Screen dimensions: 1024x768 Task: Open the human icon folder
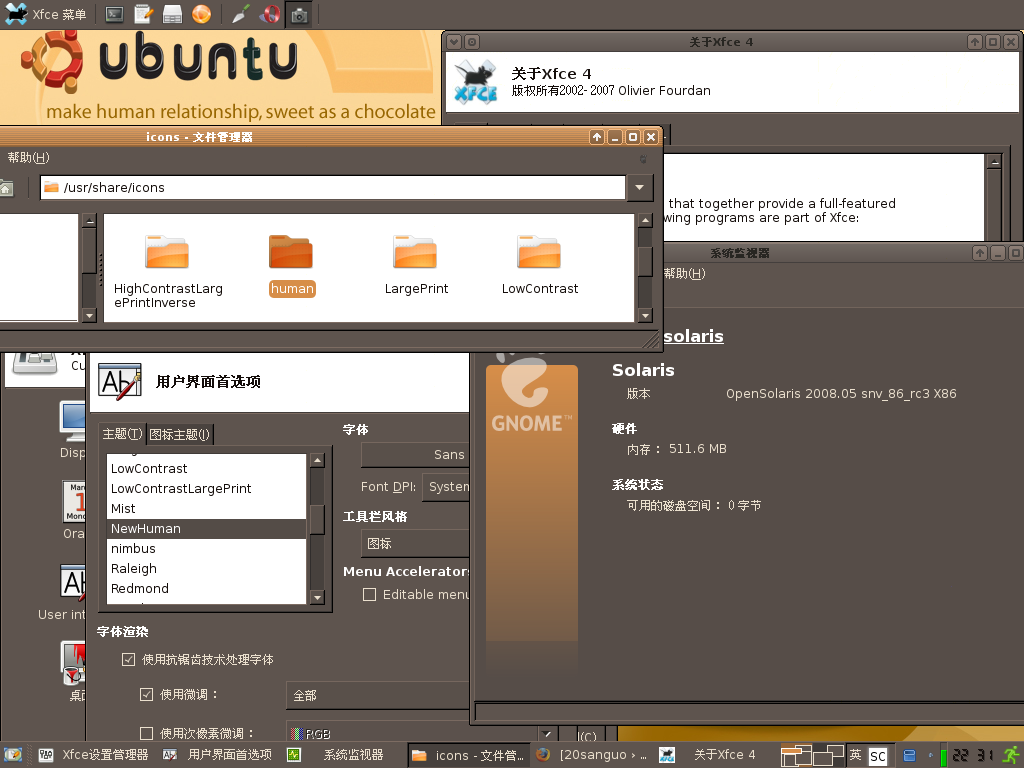click(292, 266)
